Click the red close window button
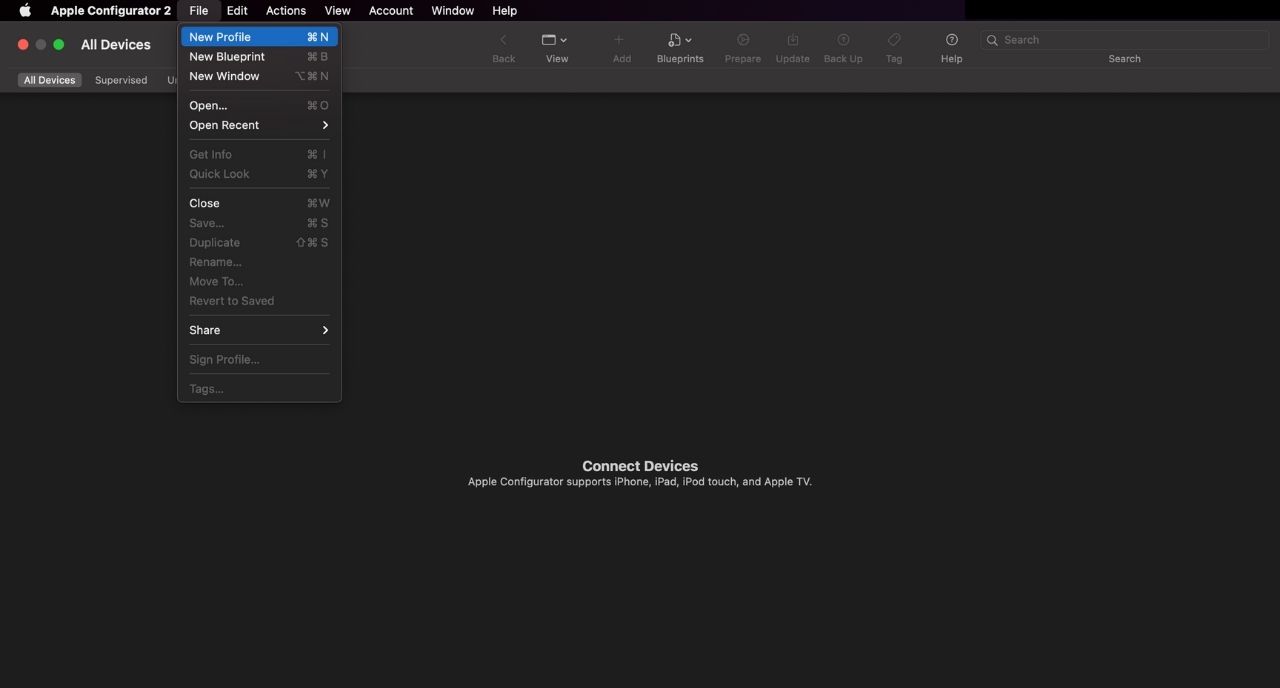Image resolution: width=1280 pixels, height=688 pixels. (23, 45)
